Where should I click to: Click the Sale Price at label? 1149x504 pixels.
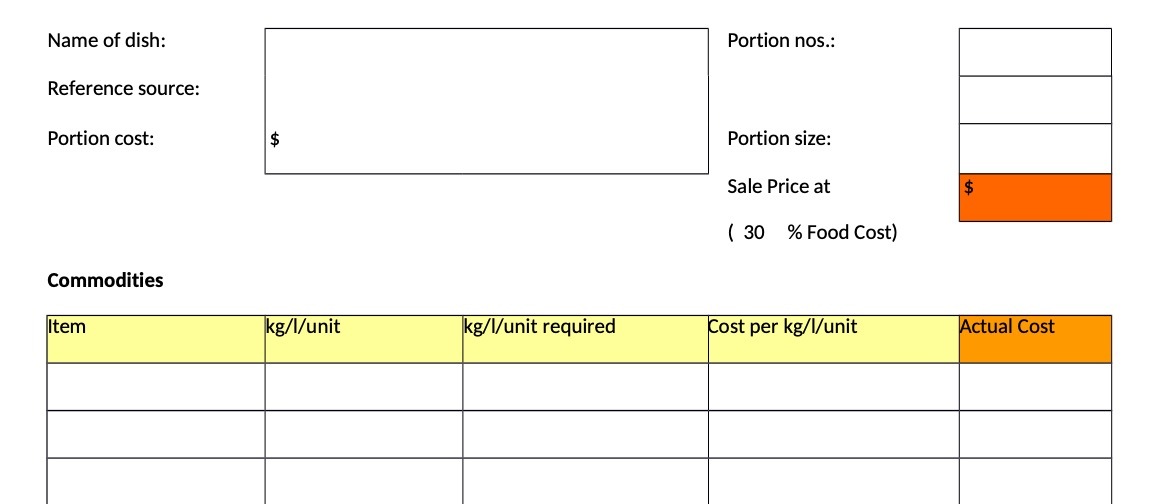pyautogui.click(x=779, y=187)
